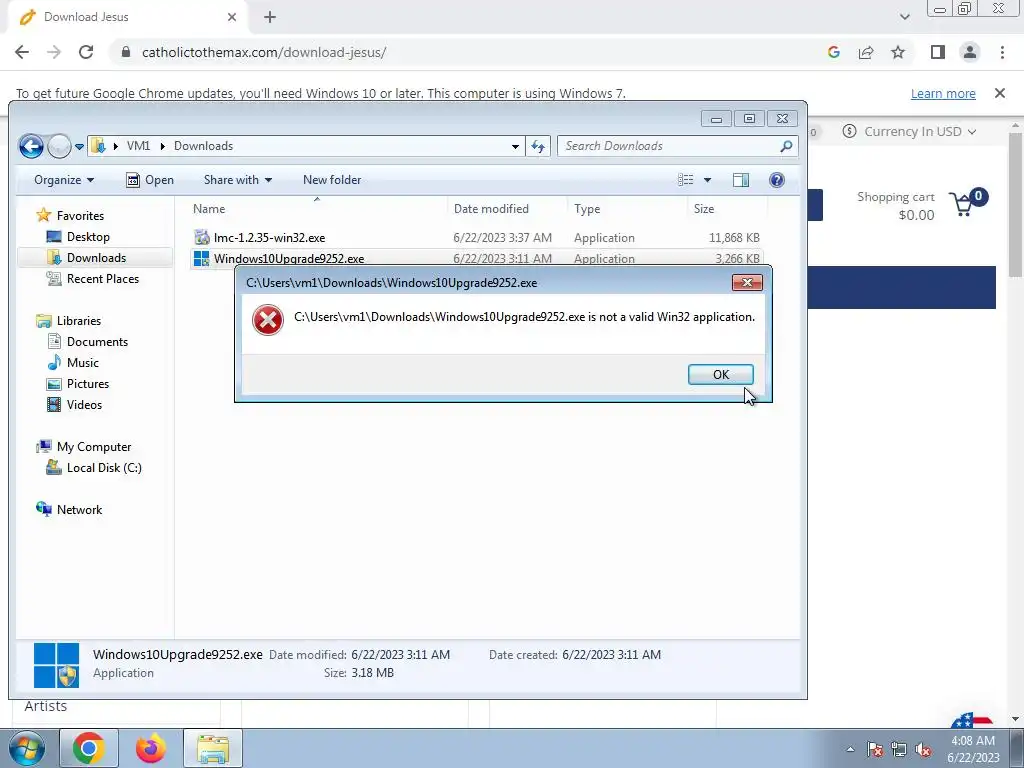
Task: Bookmark this page with the star
Action: pos(898,52)
